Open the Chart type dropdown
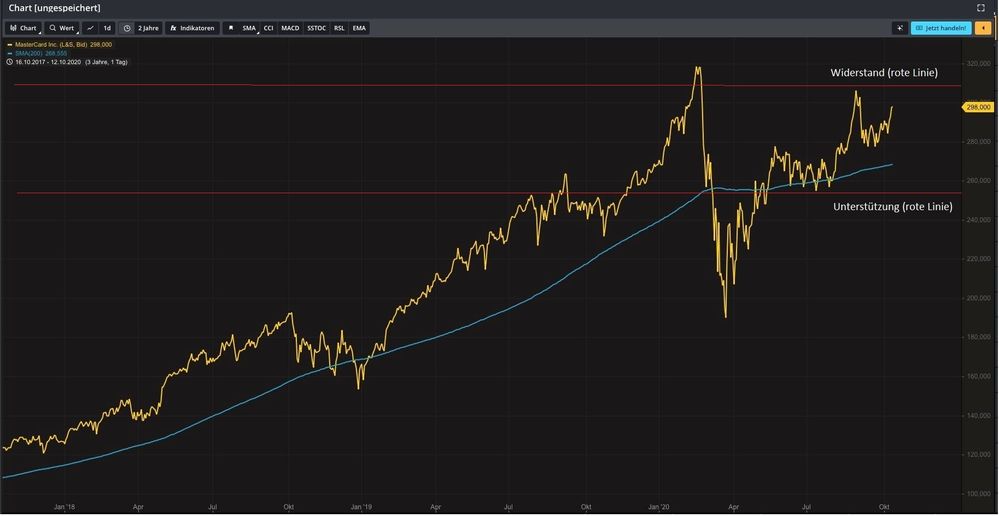The width and height of the screenshot is (999, 516). [24, 28]
